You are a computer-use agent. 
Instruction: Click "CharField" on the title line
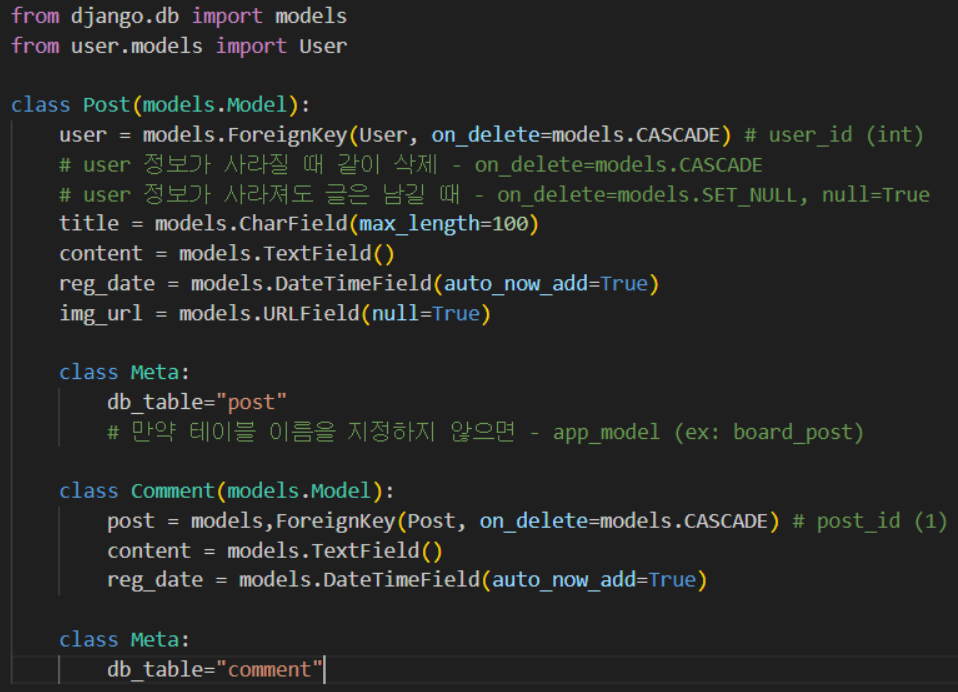pyautogui.click(x=293, y=224)
